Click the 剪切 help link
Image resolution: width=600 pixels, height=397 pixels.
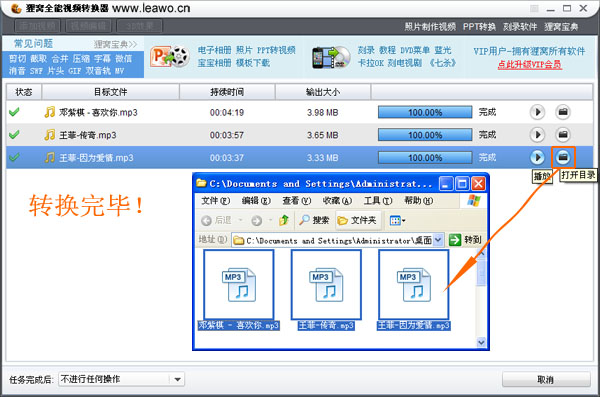18,59
